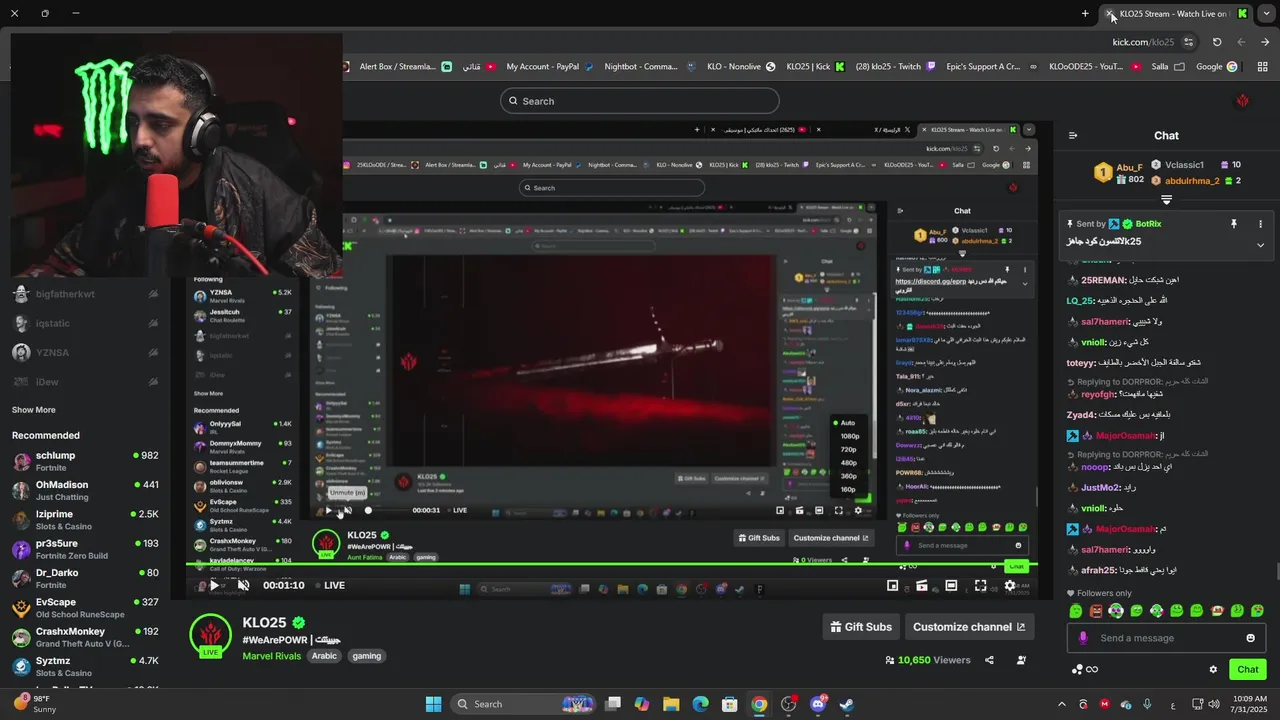Enable theater mode on the player
This screenshot has width=1280, height=720.
(x=951, y=586)
